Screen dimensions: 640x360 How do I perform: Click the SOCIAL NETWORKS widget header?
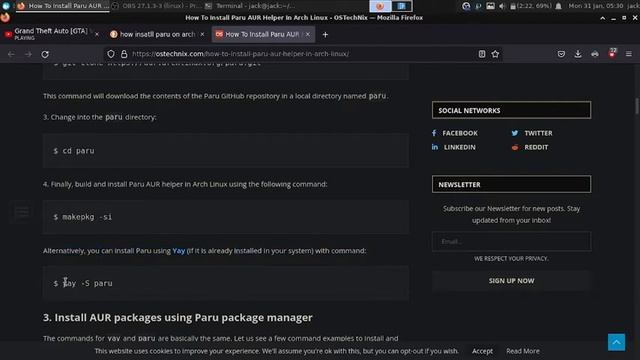tap(511, 110)
